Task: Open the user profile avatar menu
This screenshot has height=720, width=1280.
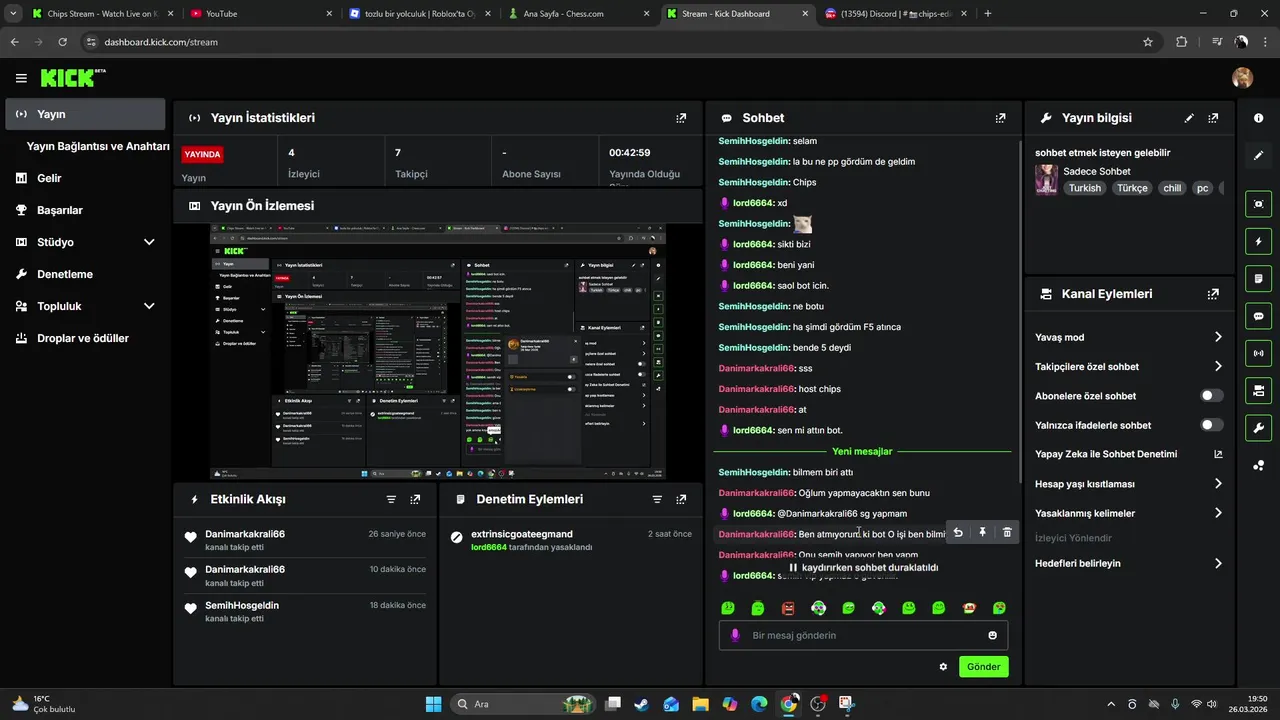Action: (x=1242, y=78)
